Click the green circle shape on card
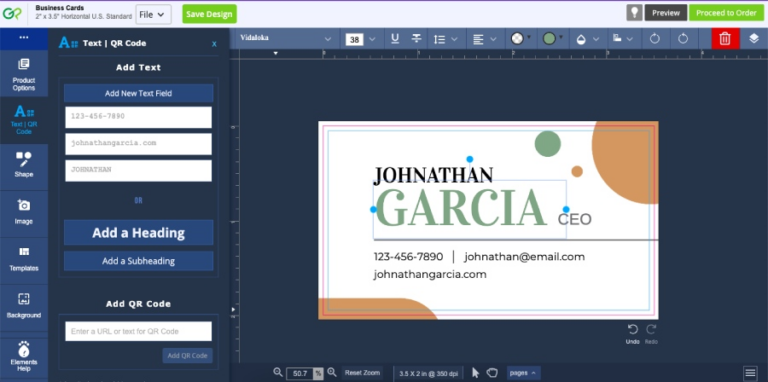 tap(548, 144)
